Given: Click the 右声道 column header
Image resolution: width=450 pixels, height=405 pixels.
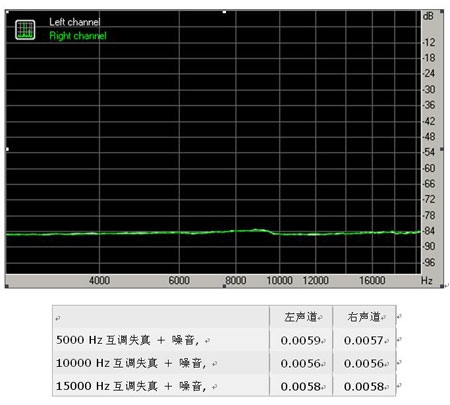Looking at the screenshot, I should pyautogui.click(x=364, y=317).
